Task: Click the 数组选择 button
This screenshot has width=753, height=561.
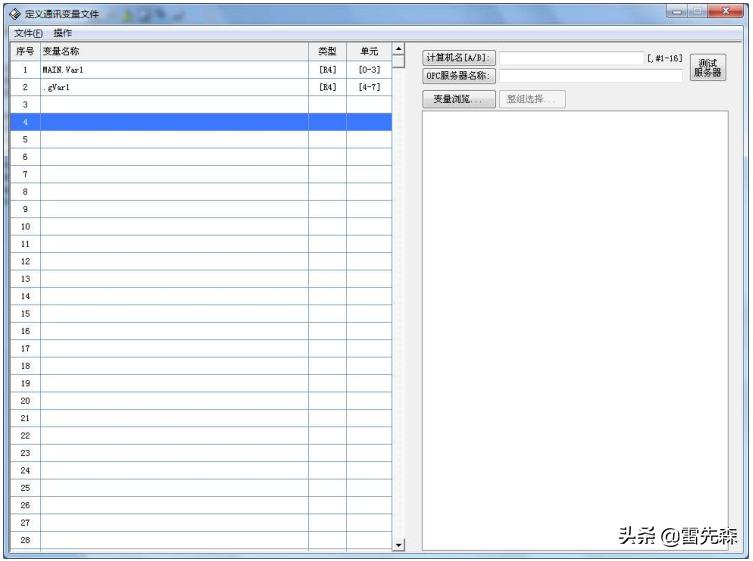Action: 532,99
